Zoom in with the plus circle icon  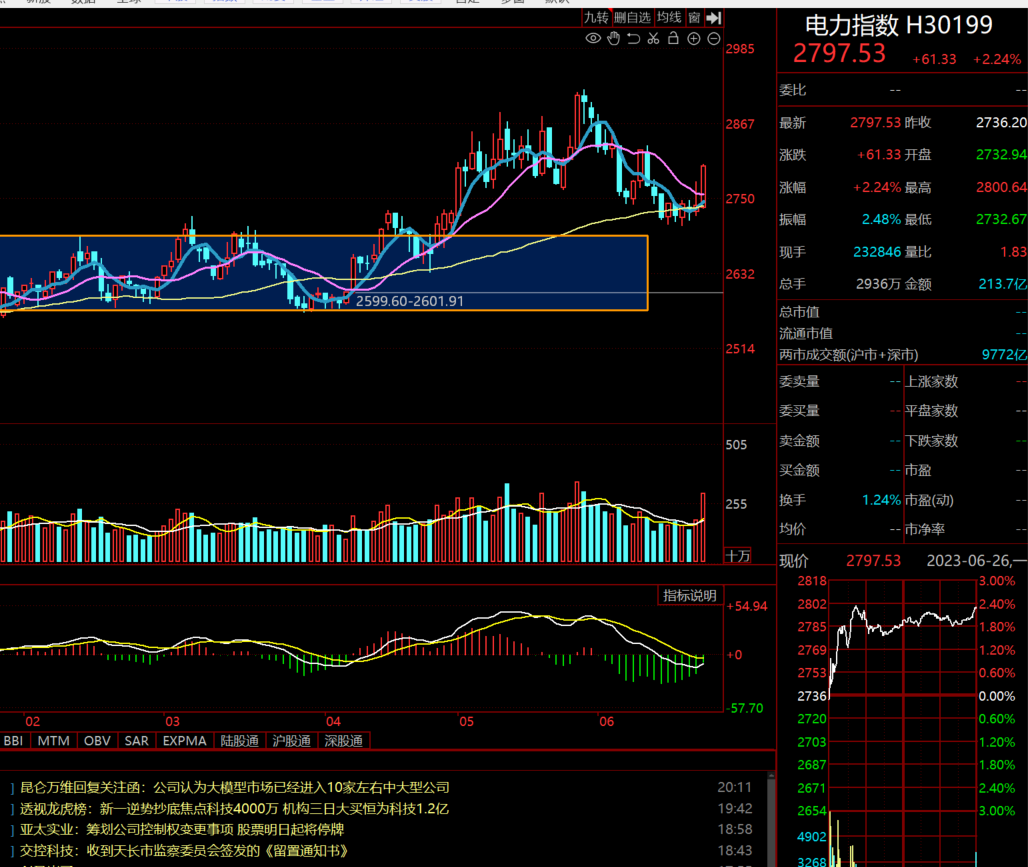pyautogui.click(x=694, y=39)
